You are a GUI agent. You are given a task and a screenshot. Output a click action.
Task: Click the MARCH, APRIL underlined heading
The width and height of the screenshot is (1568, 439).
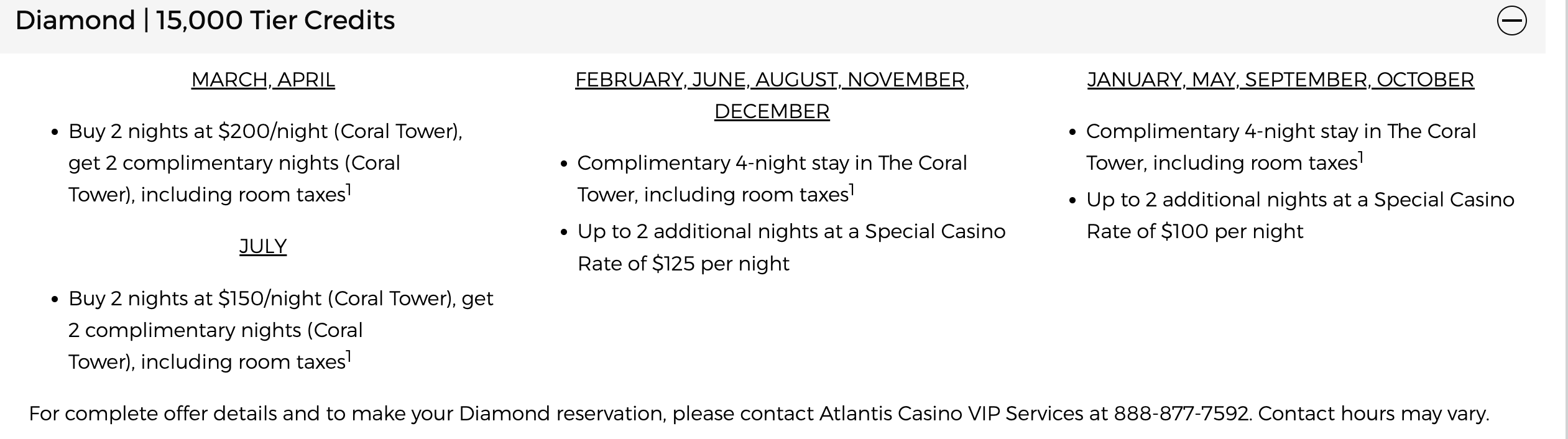click(x=263, y=80)
